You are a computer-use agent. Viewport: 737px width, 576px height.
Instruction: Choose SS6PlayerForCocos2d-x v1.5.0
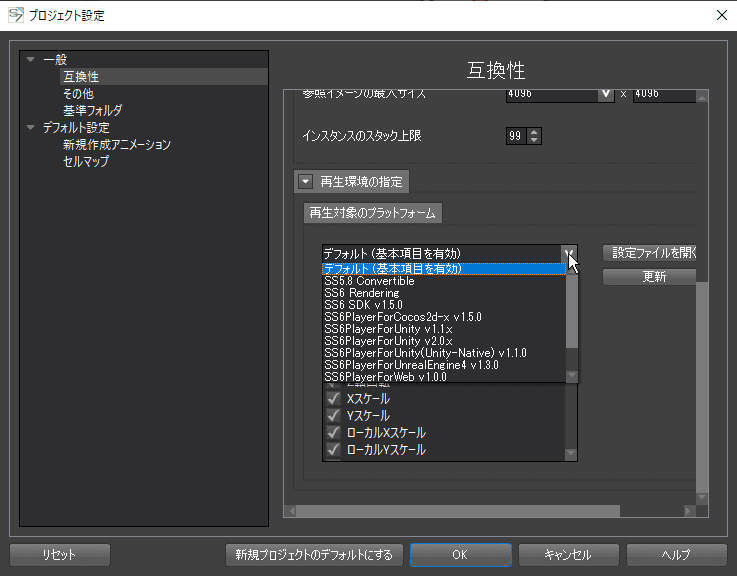(444, 317)
